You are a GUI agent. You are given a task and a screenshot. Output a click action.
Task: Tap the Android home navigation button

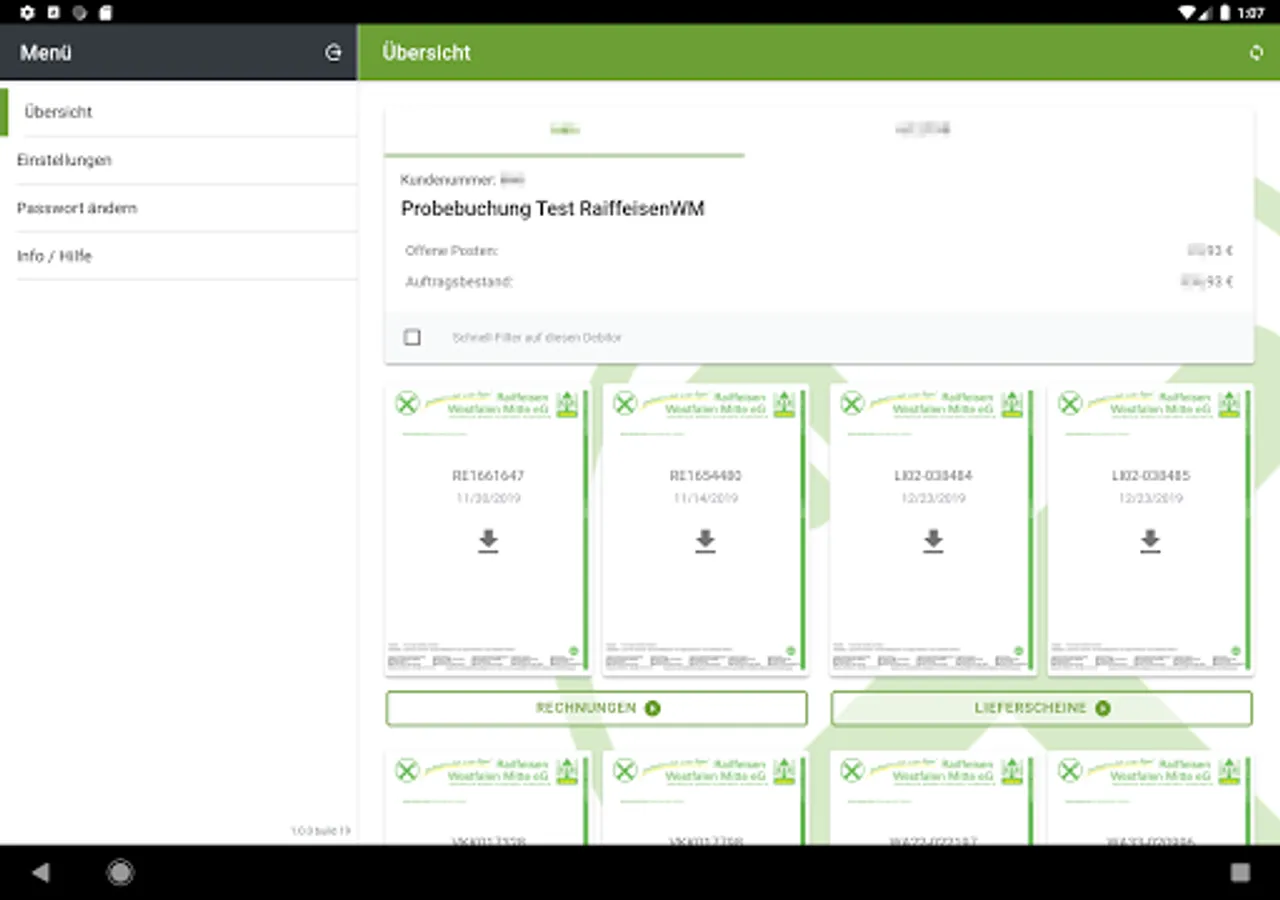point(120,873)
